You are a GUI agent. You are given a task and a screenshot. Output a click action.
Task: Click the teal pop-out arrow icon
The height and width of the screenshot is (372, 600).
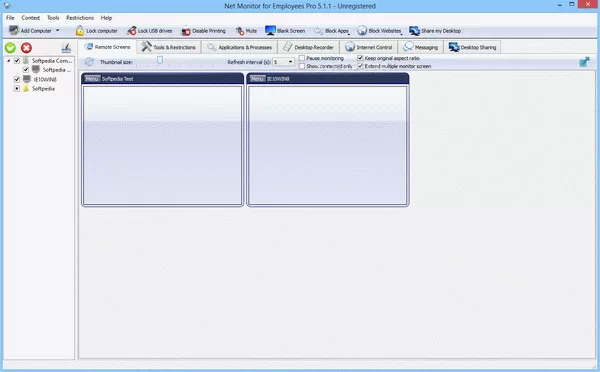click(x=584, y=62)
